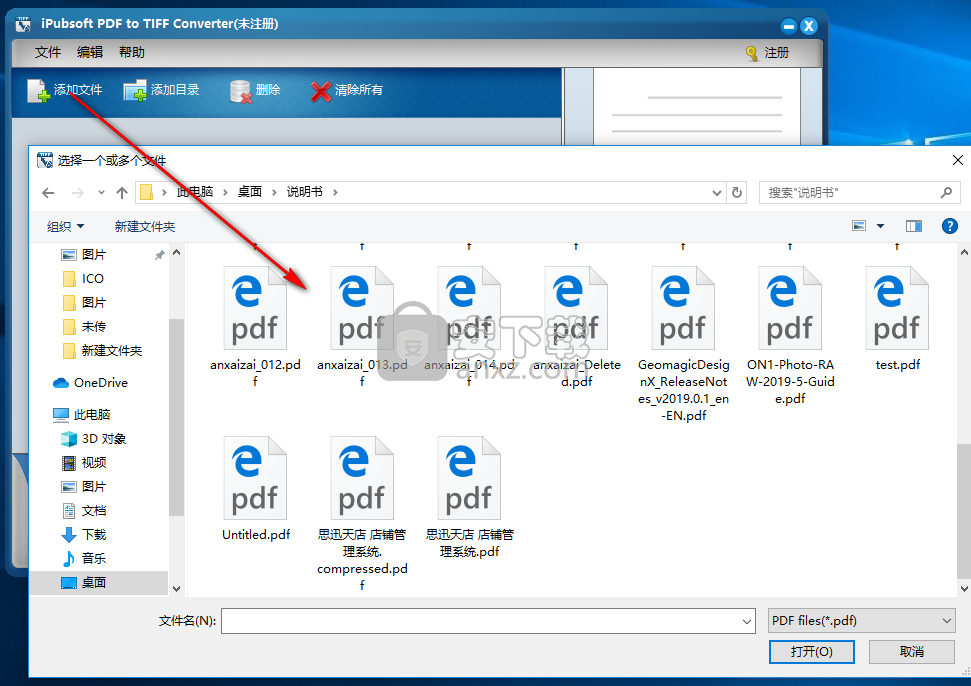This screenshot has width=971, height=686.
Task: Click the 文件名 filename input field
Action: click(488, 621)
